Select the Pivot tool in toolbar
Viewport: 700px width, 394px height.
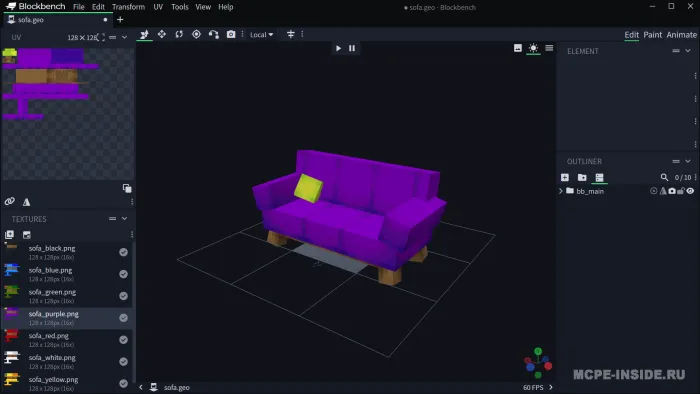(196, 34)
